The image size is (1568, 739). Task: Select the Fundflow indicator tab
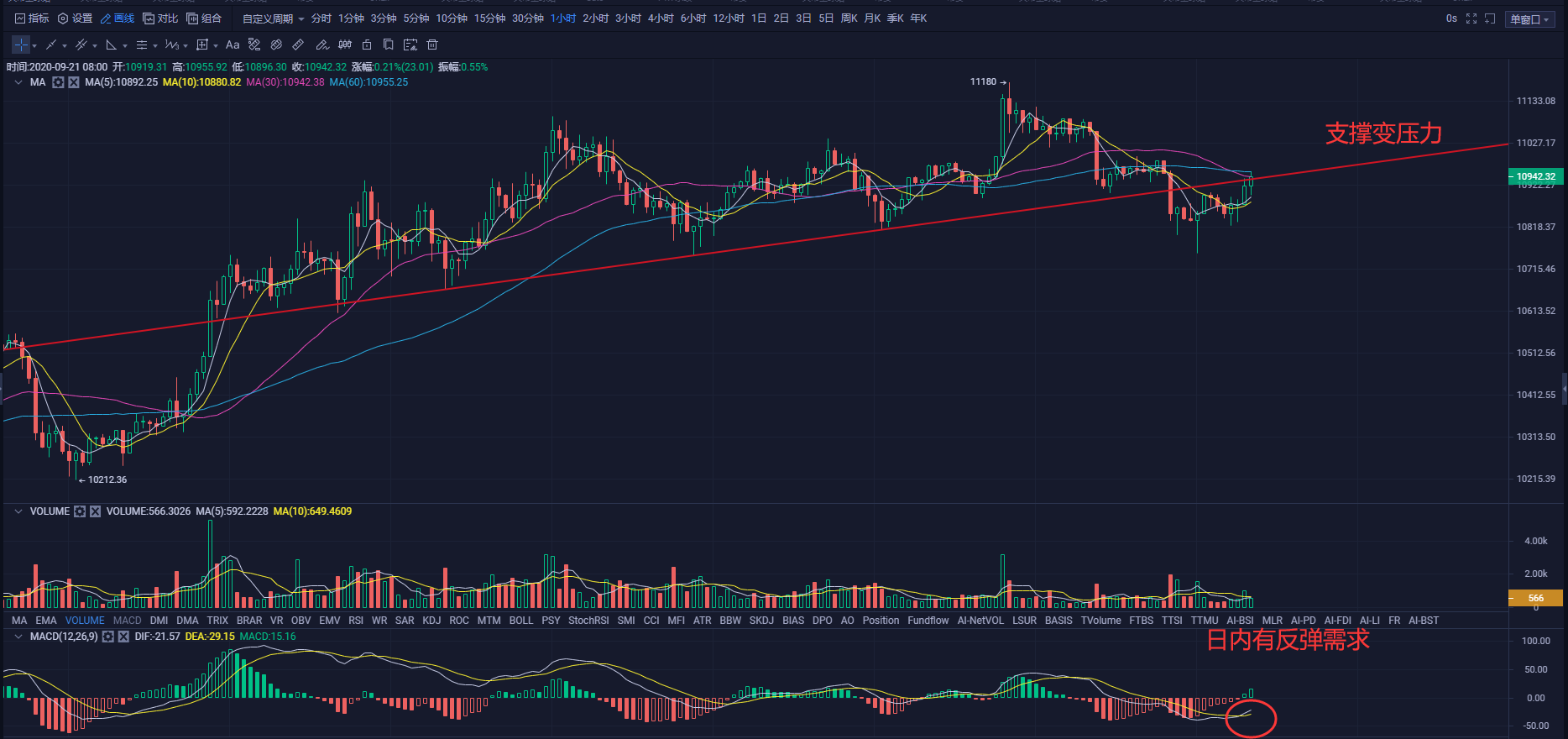click(x=928, y=621)
